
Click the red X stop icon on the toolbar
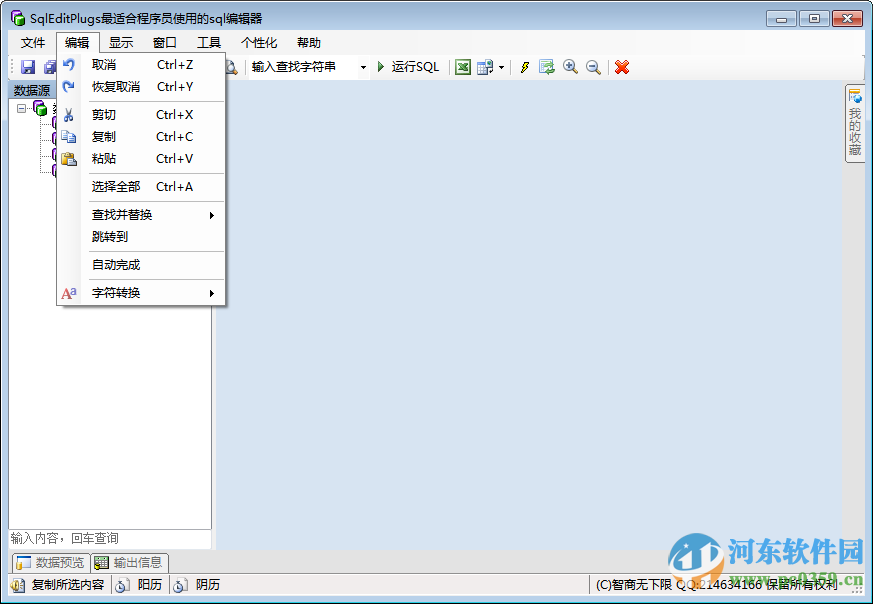tap(621, 67)
